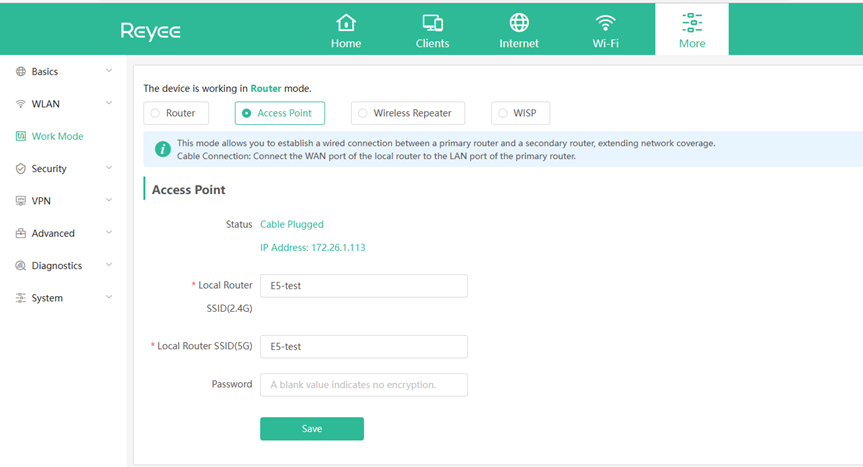This screenshot has height=467, width=863.
Task: Expand the Basics menu chevron
Action: click(x=109, y=71)
